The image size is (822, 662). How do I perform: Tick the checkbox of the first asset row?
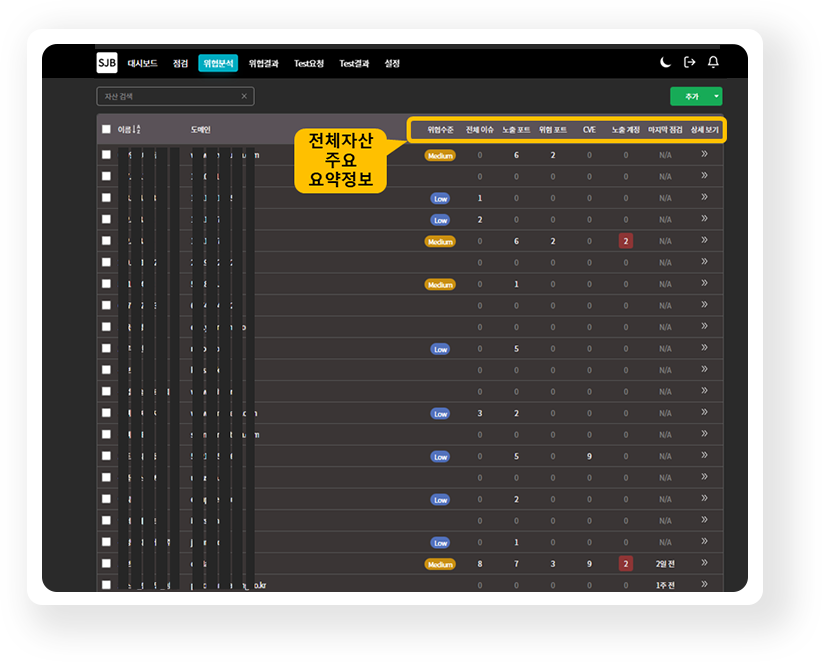pyautogui.click(x=106, y=155)
